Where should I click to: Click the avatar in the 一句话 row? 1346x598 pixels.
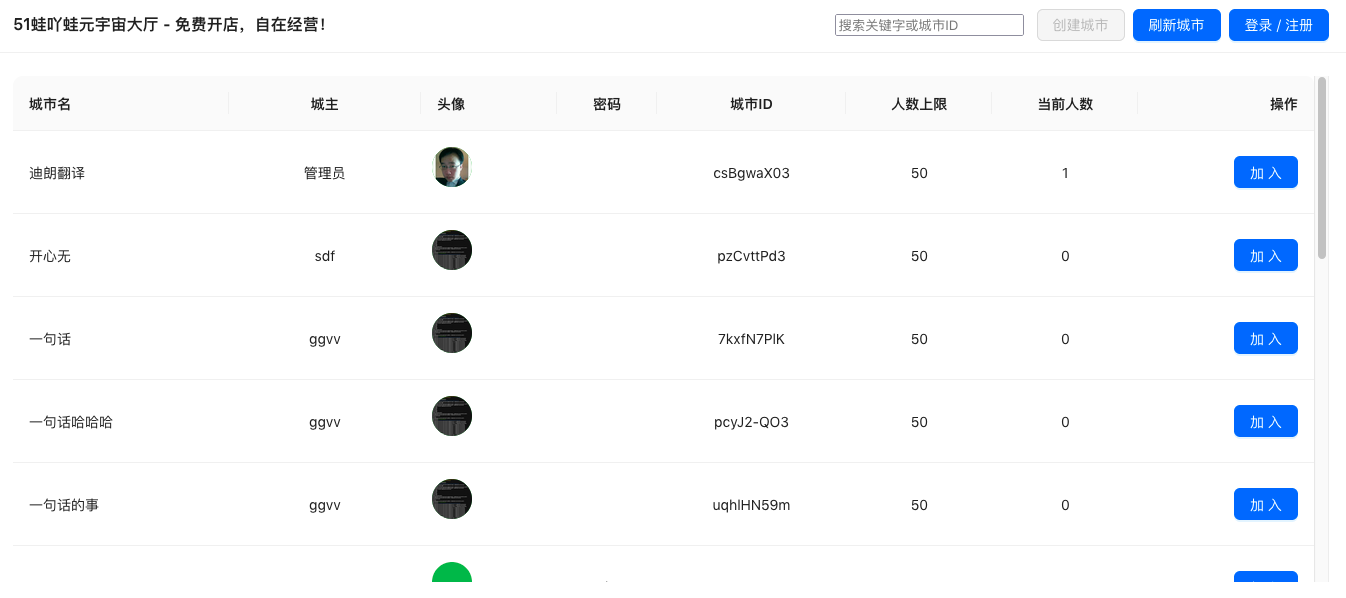pos(452,333)
